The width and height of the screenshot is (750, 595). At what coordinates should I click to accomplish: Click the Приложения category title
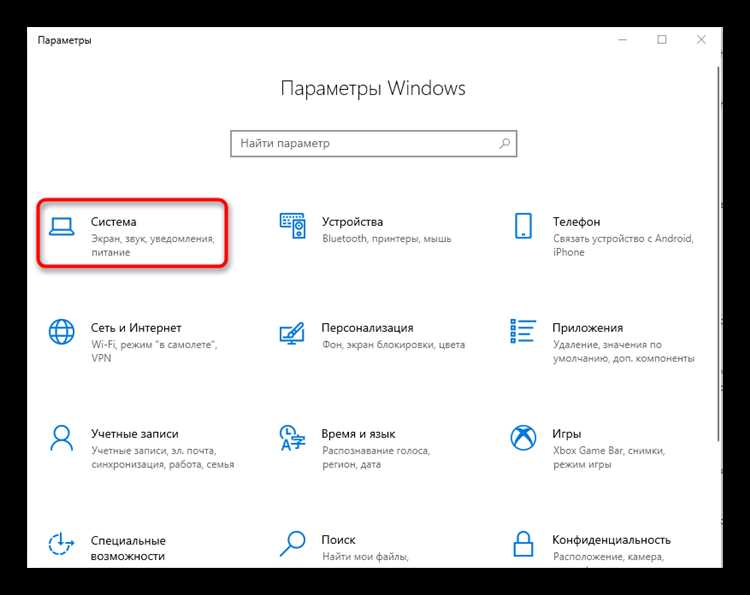(588, 328)
